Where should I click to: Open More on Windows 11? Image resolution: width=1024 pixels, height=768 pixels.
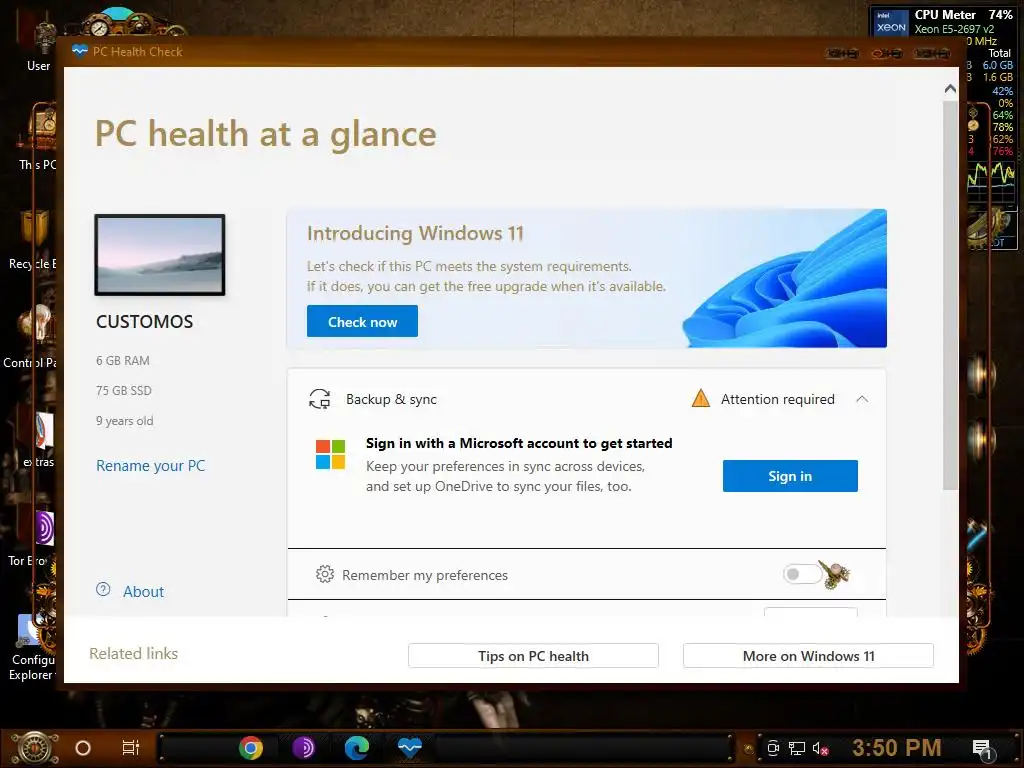pyautogui.click(x=808, y=656)
